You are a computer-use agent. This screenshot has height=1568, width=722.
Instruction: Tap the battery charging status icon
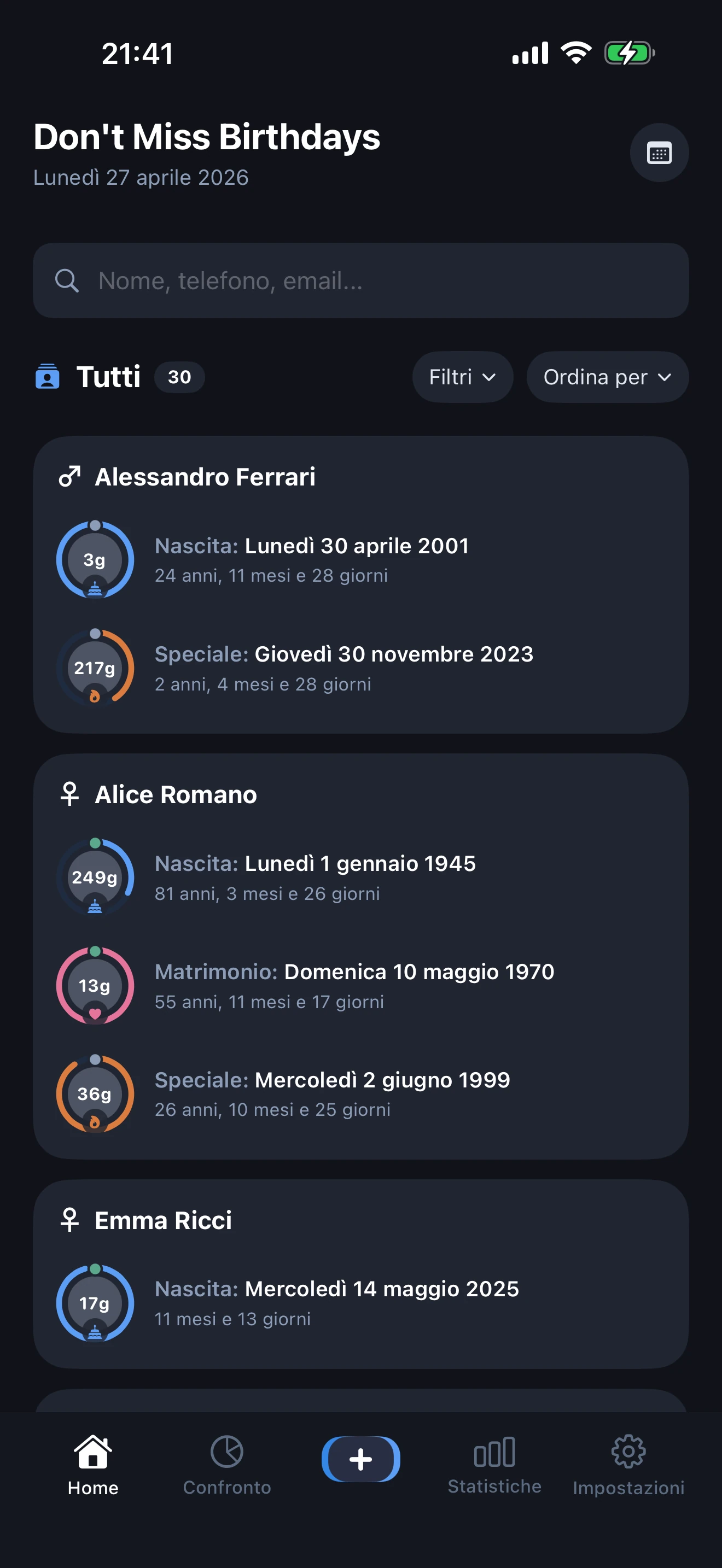point(629,53)
